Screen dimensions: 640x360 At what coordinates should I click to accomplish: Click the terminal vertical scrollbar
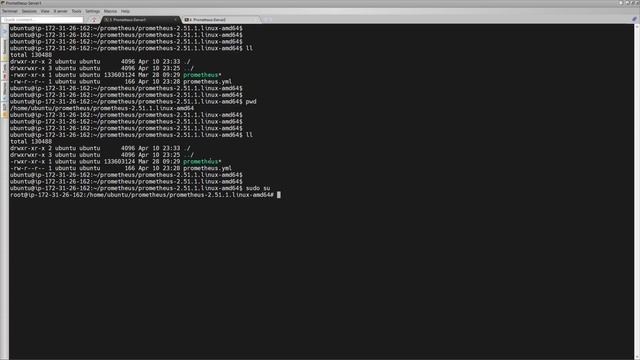tap(636, 191)
